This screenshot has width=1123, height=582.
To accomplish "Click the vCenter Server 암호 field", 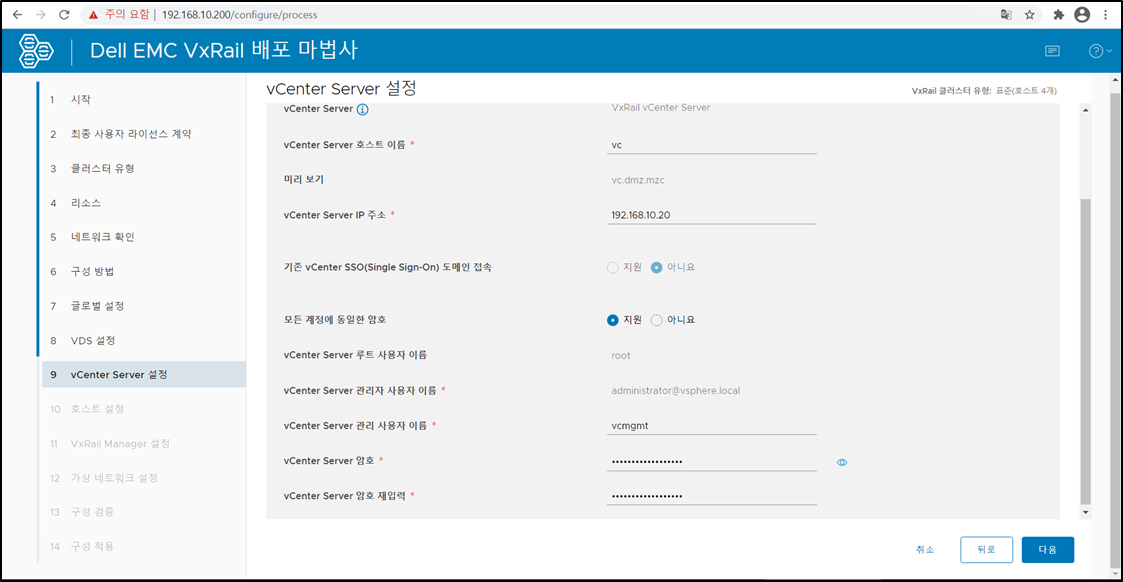I will 711,461.
